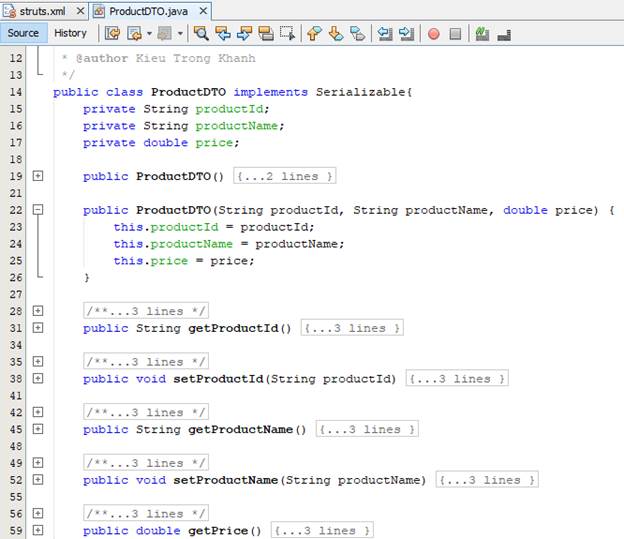The height and width of the screenshot is (539, 624).
Task: Expand the fold at line 19 constructor
Action: [x=38, y=176]
